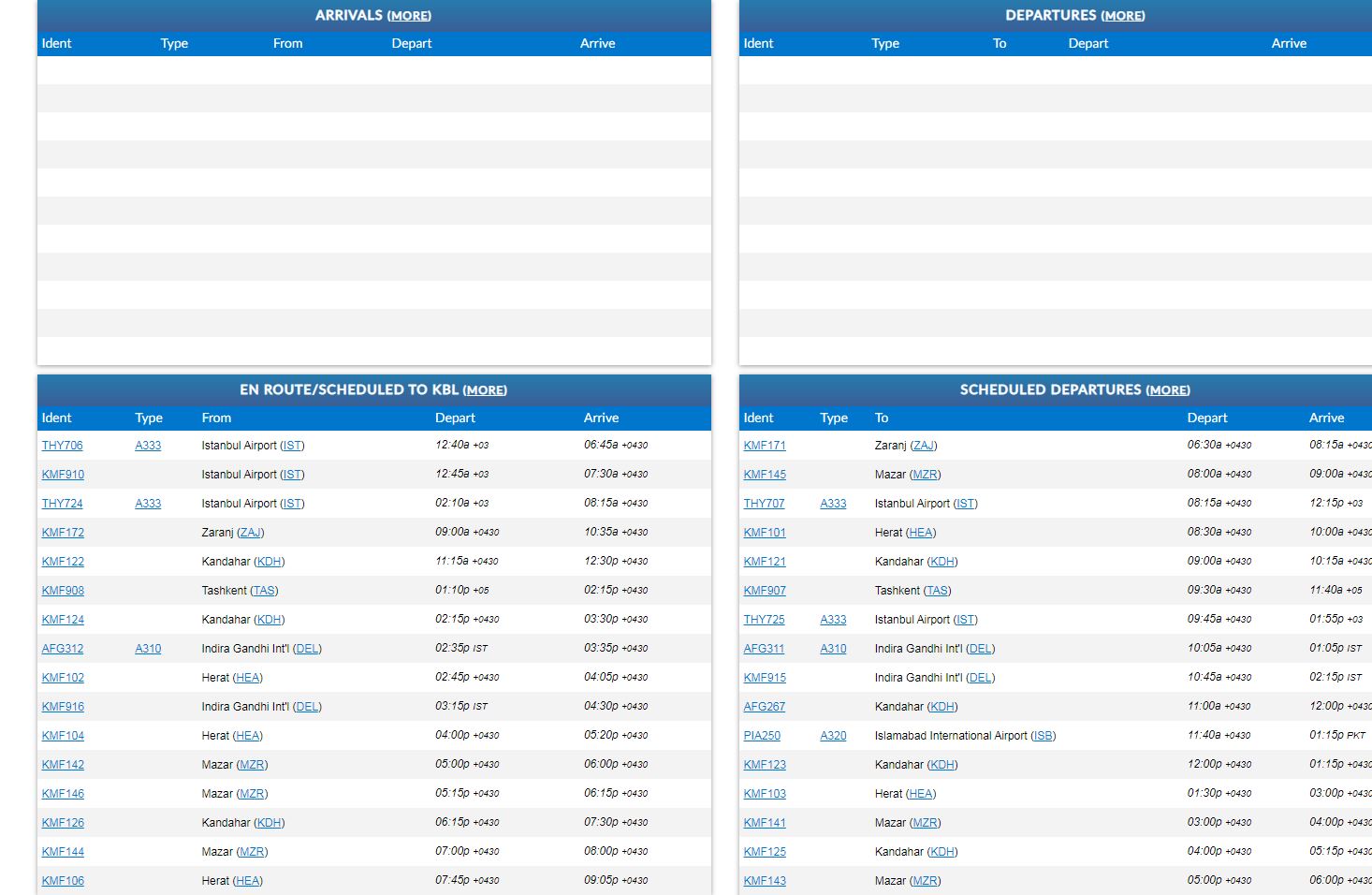Open KDH airport code in AFG267 row
This screenshot has width=1372, height=895.
pos(942,707)
